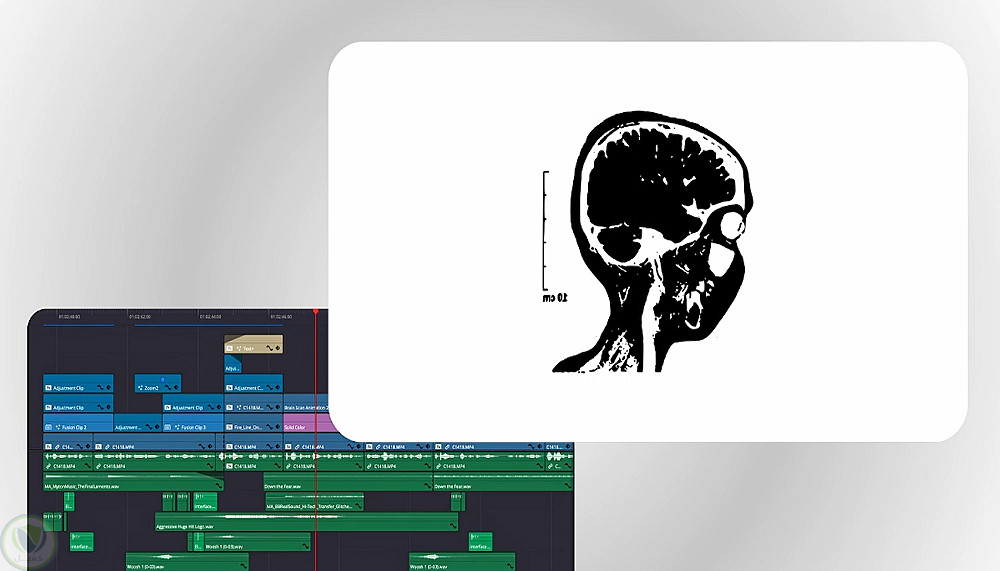Click the mirrored '10 cm' scale label
Screen dimensions: 1000x571
tap(555, 298)
